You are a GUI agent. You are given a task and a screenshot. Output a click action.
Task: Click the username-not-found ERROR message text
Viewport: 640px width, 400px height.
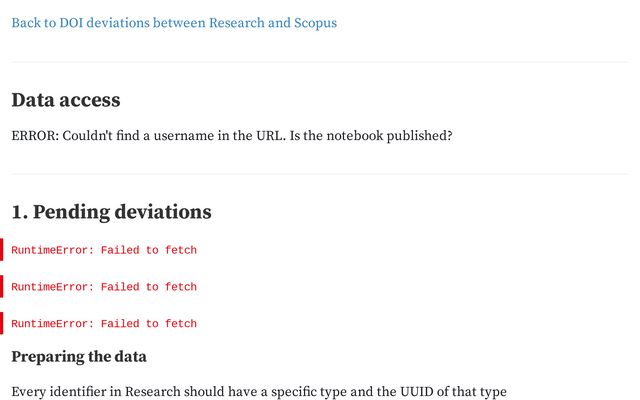[232, 136]
